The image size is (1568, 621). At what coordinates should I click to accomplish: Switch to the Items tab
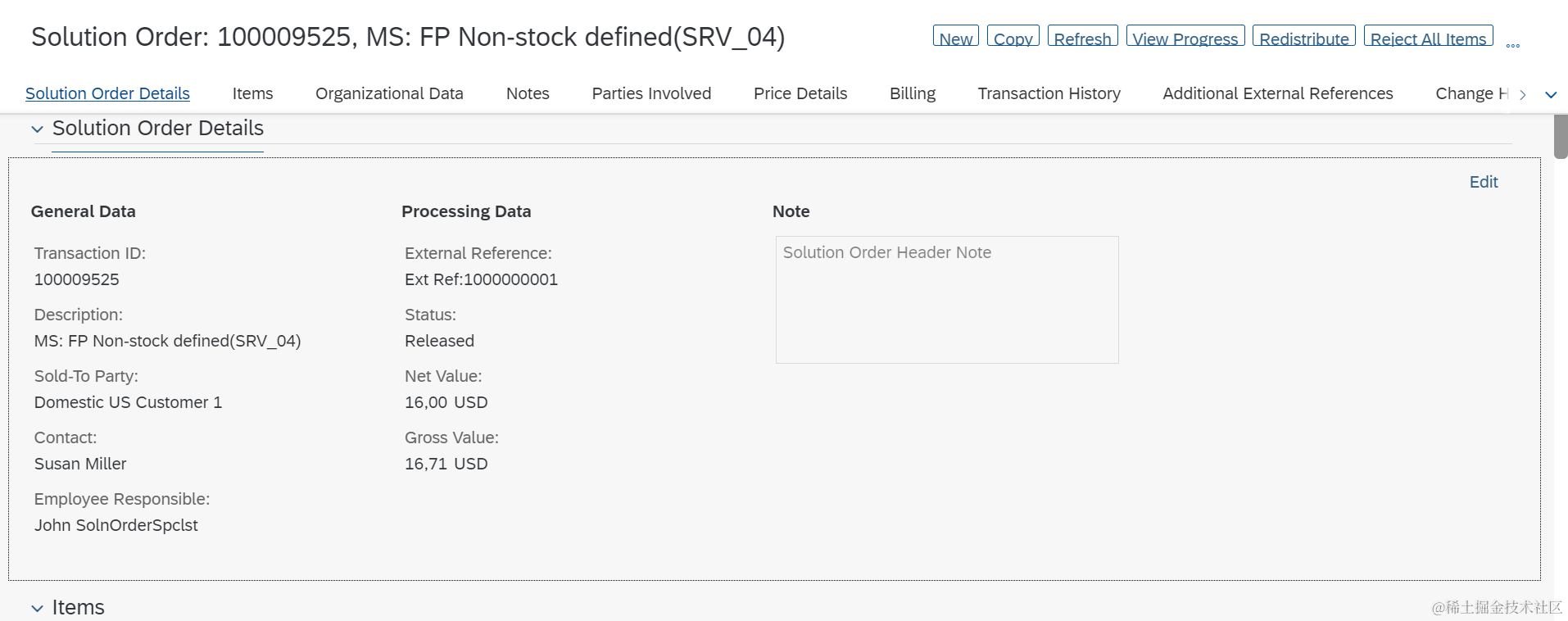coord(252,93)
